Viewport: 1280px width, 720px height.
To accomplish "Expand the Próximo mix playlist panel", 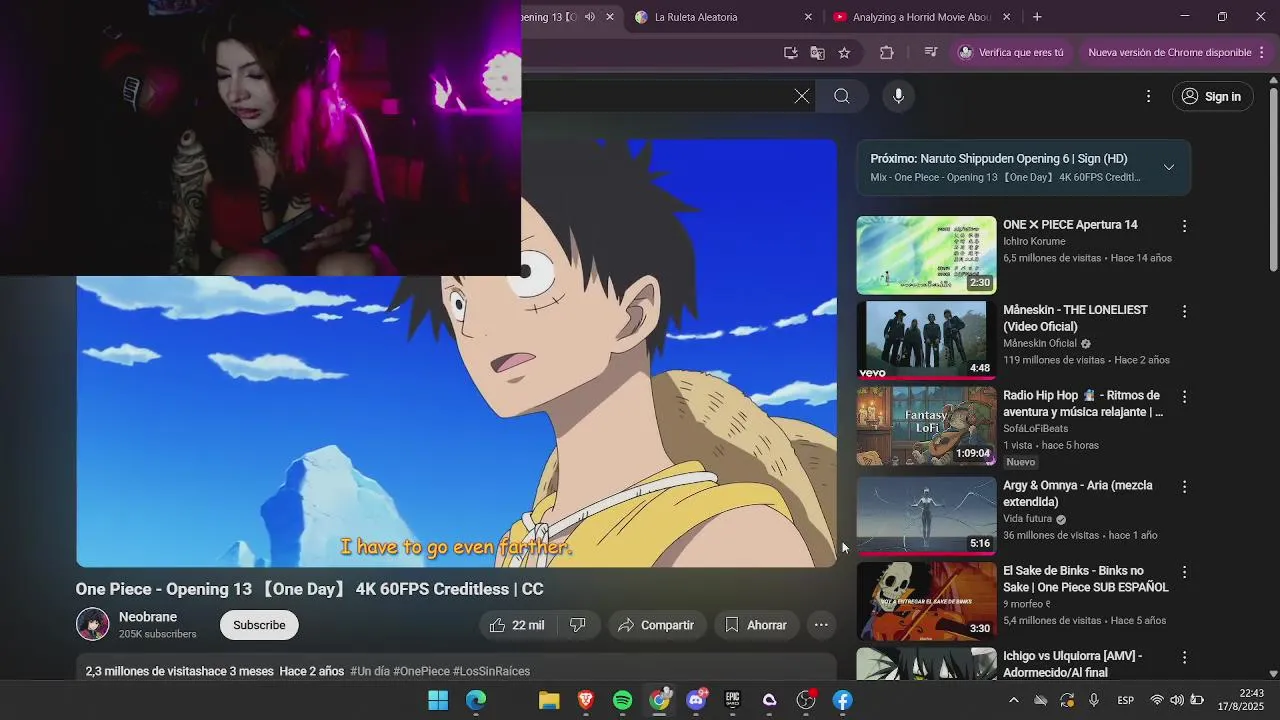I will tap(1168, 167).
